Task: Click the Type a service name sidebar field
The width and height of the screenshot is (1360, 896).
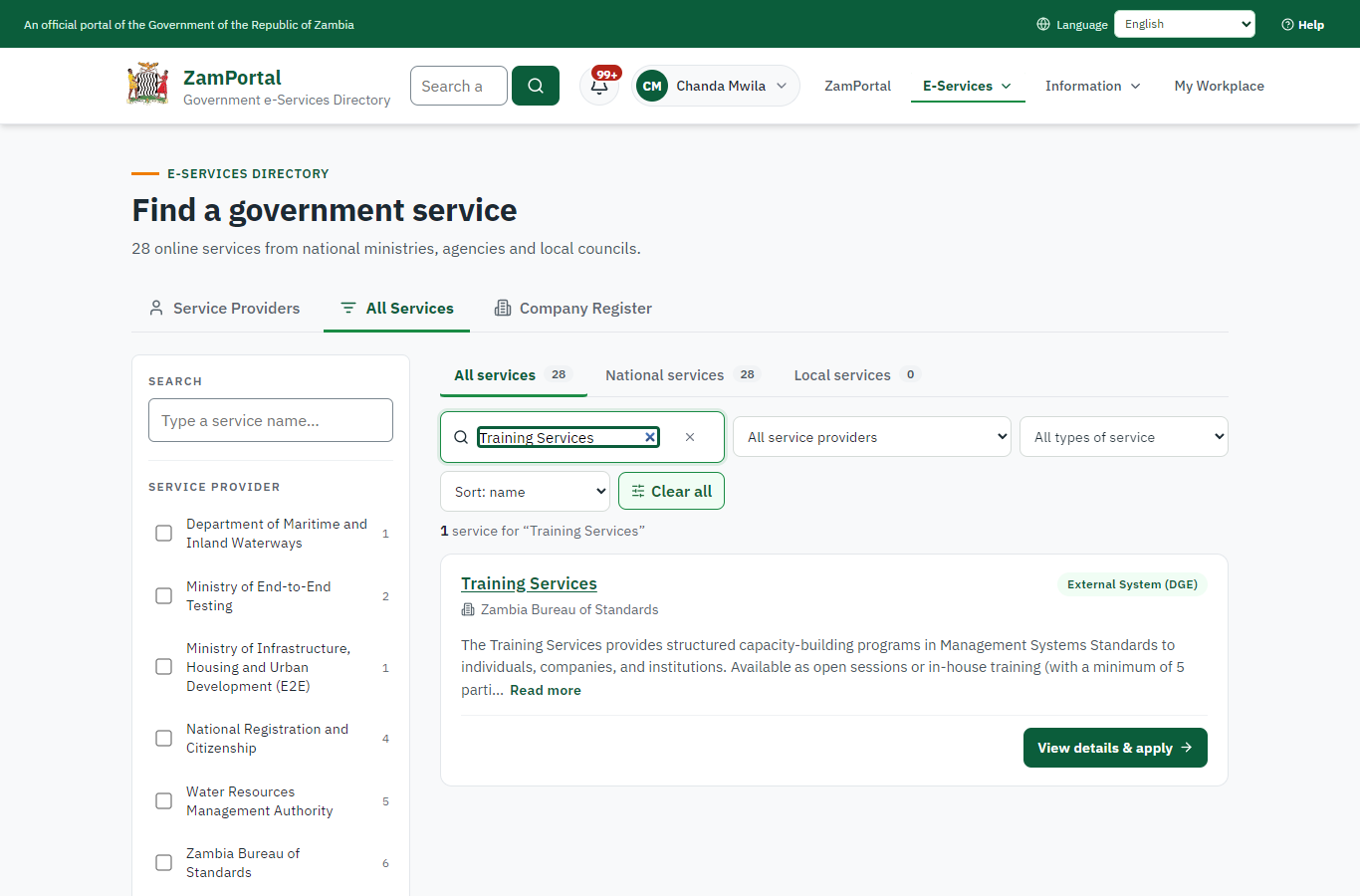Action: tap(271, 420)
